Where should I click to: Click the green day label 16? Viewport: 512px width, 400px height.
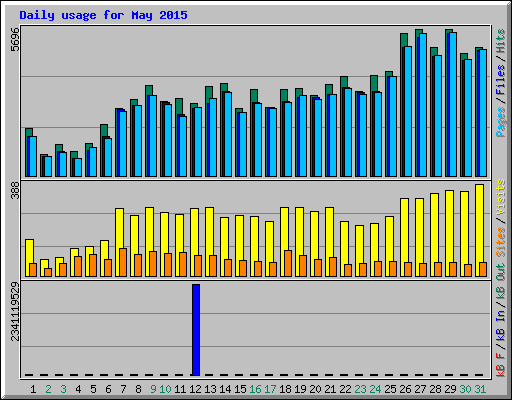(255, 389)
